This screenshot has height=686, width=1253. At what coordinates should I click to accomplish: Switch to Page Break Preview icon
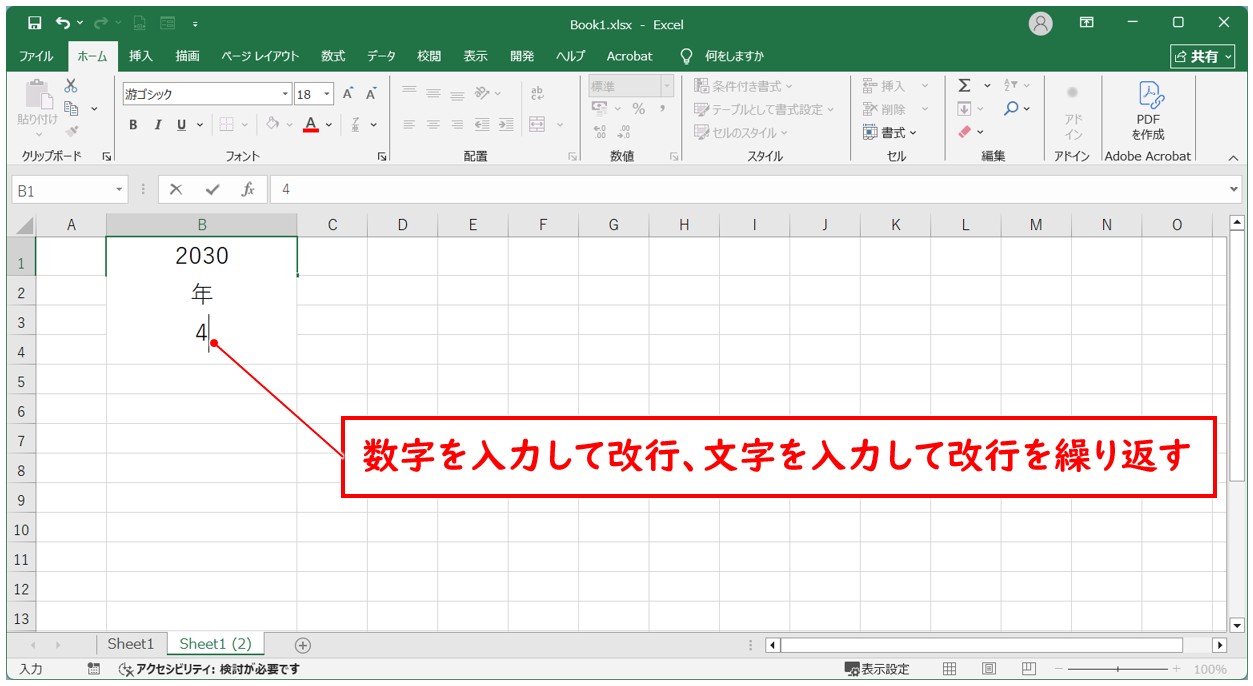(1029, 669)
